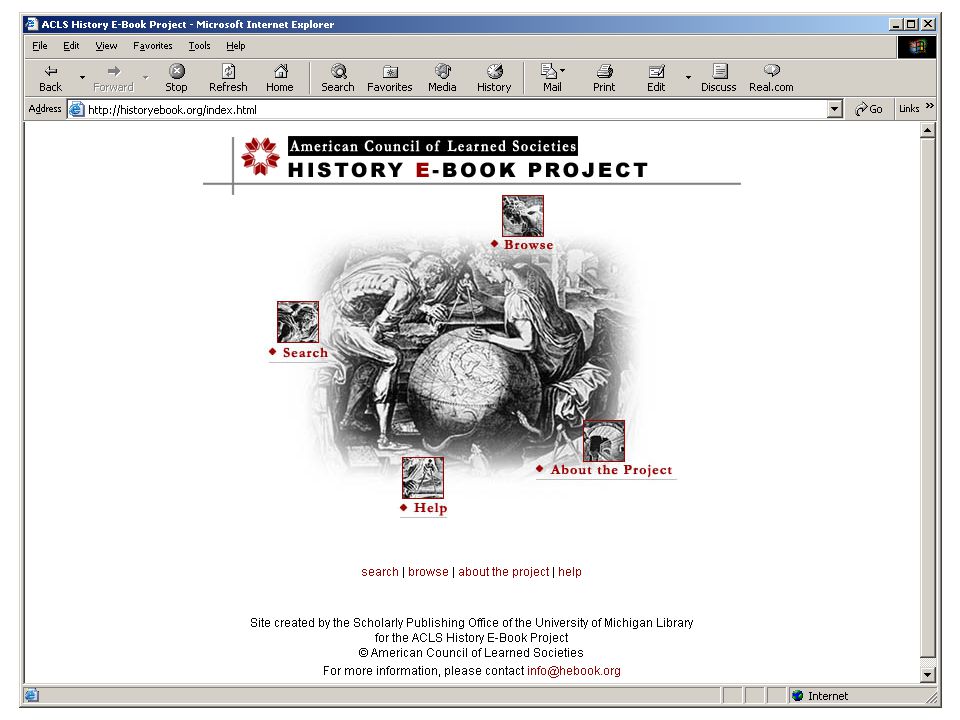Open the Mail button dropdown arrow

[563, 70]
